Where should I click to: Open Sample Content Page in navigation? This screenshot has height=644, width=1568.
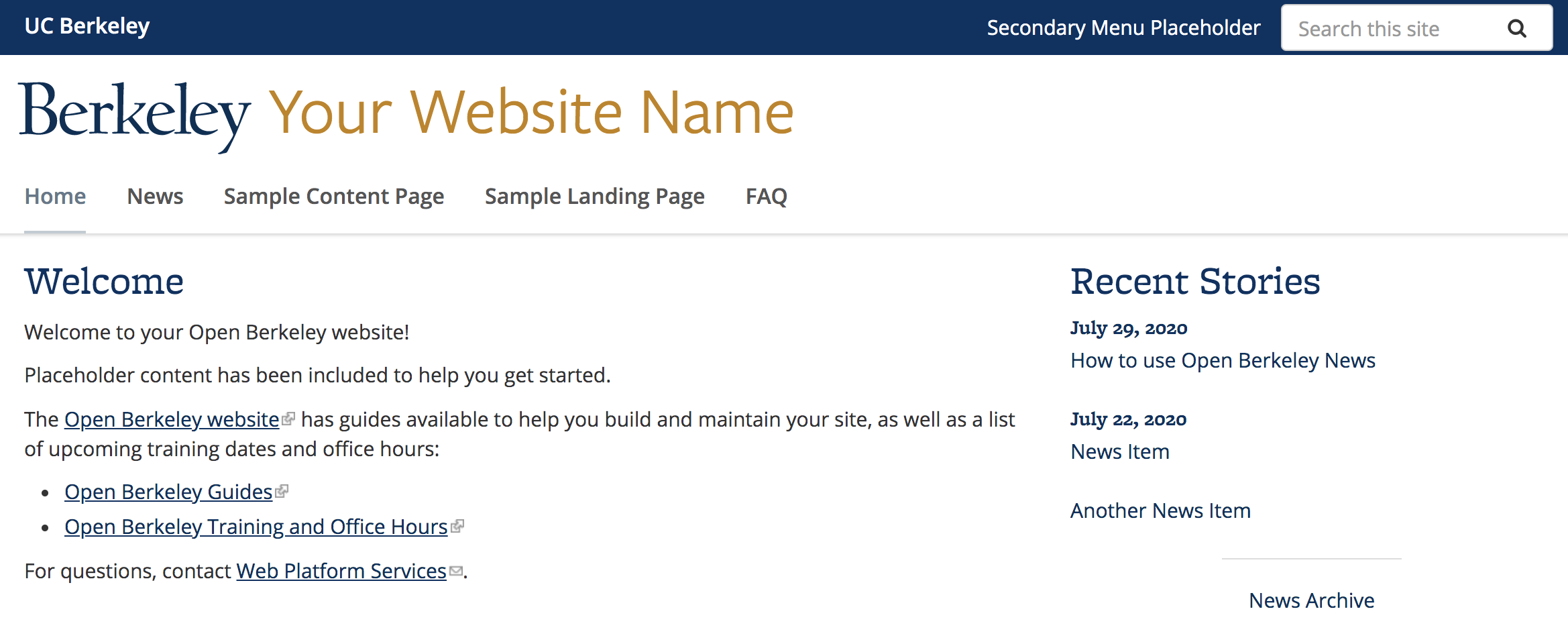click(334, 197)
